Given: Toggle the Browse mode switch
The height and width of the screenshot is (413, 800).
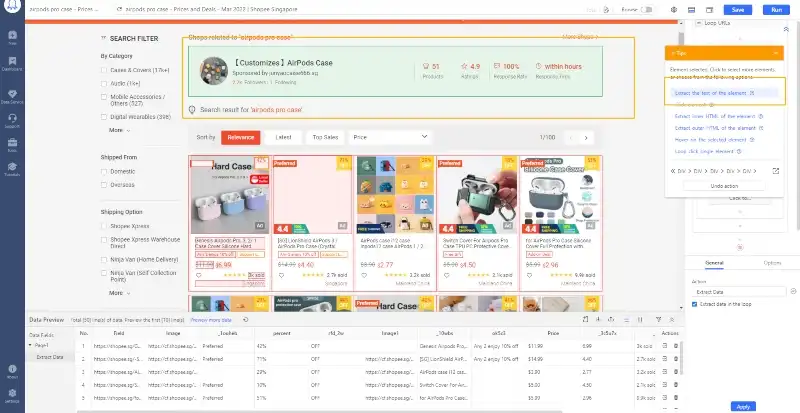Looking at the screenshot, I should pyautogui.click(x=646, y=10).
